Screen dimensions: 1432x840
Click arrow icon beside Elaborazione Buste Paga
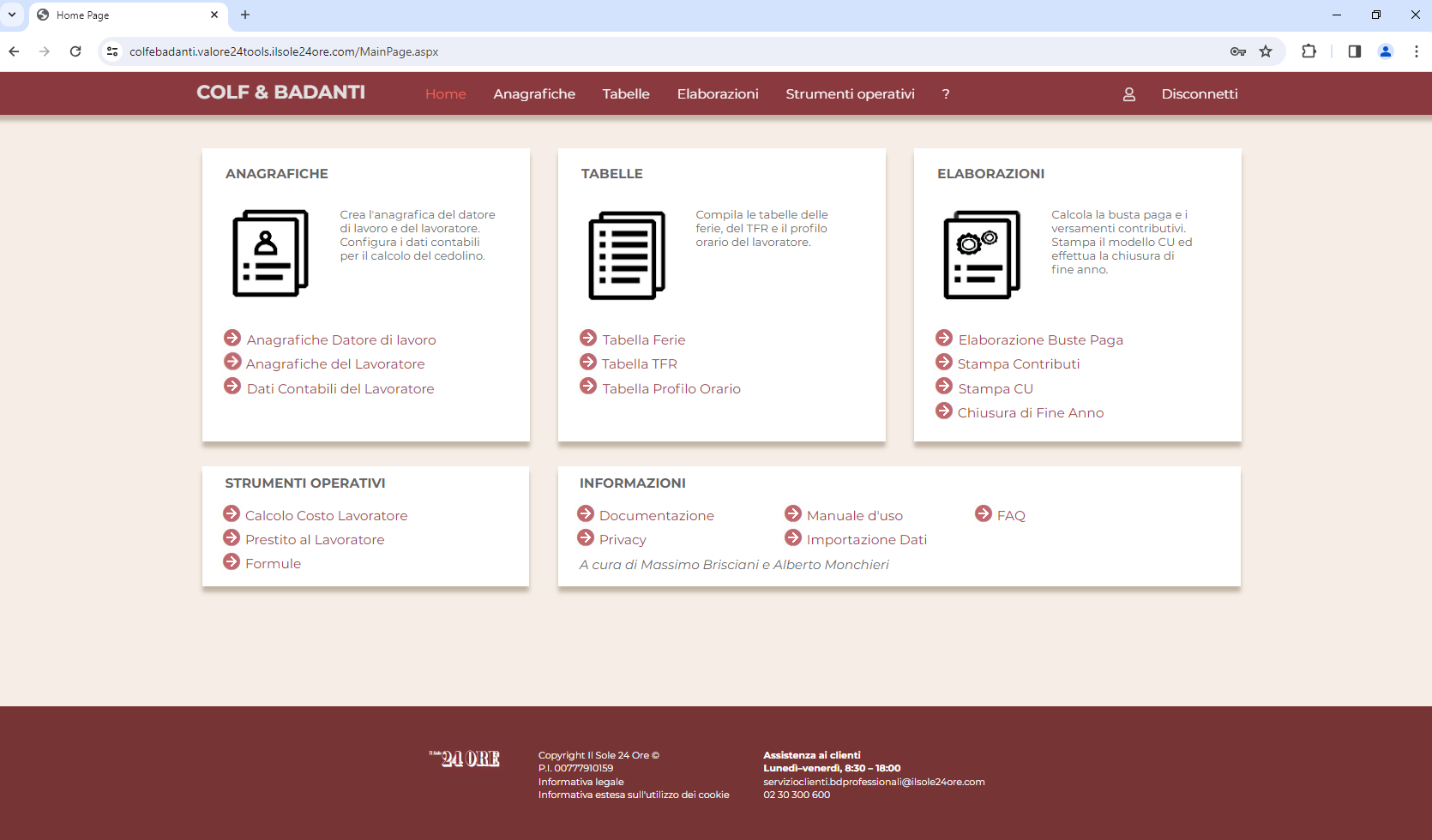coord(944,338)
